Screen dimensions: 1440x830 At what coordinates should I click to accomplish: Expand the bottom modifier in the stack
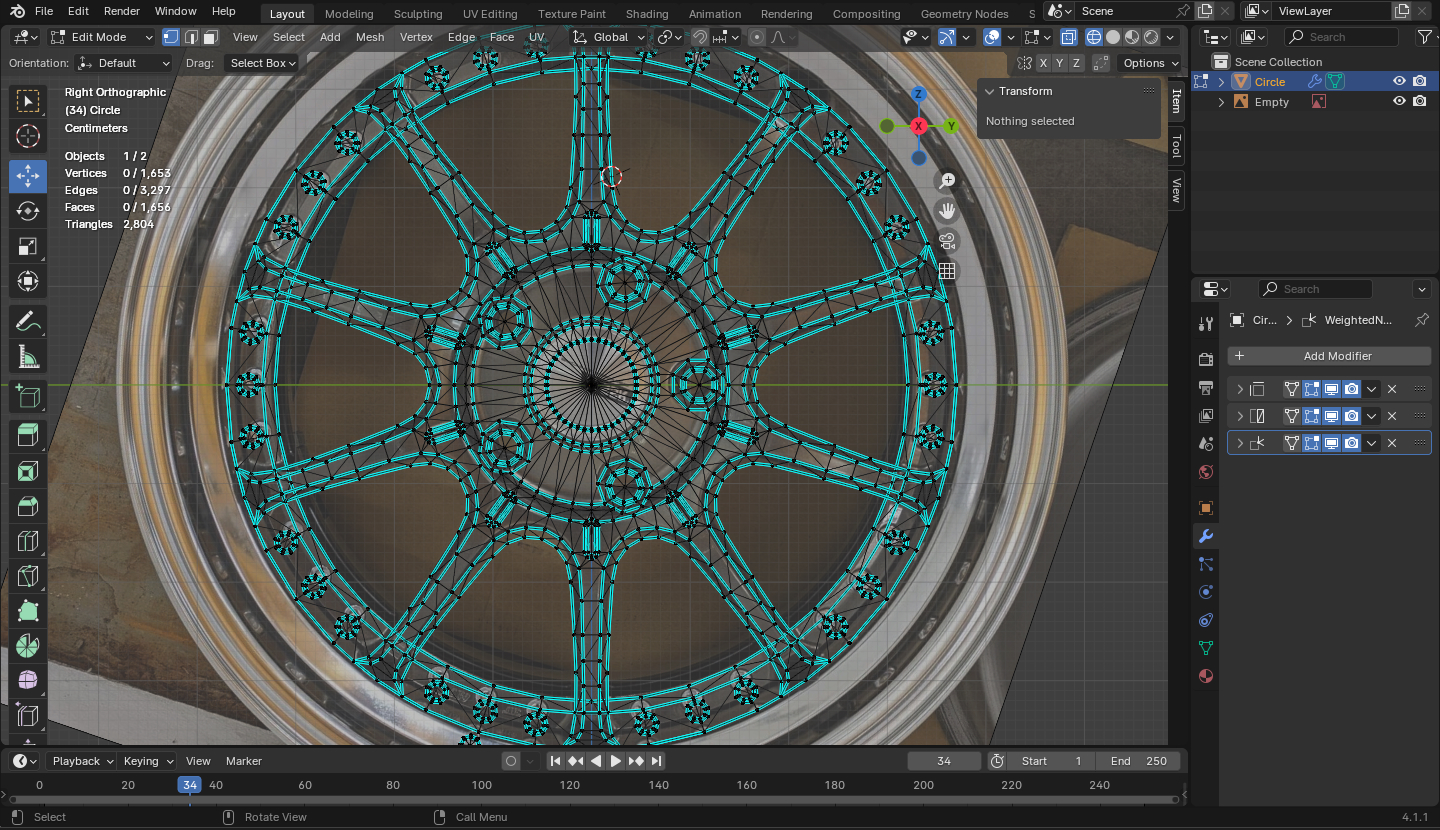coord(1240,442)
